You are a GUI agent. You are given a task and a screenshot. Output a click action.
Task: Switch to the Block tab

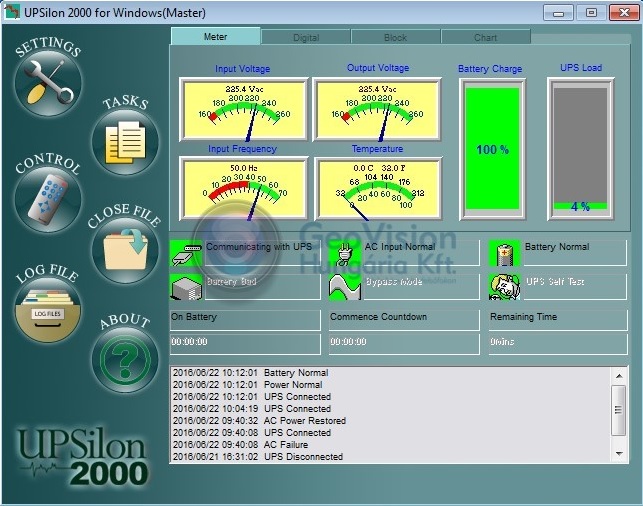point(396,37)
